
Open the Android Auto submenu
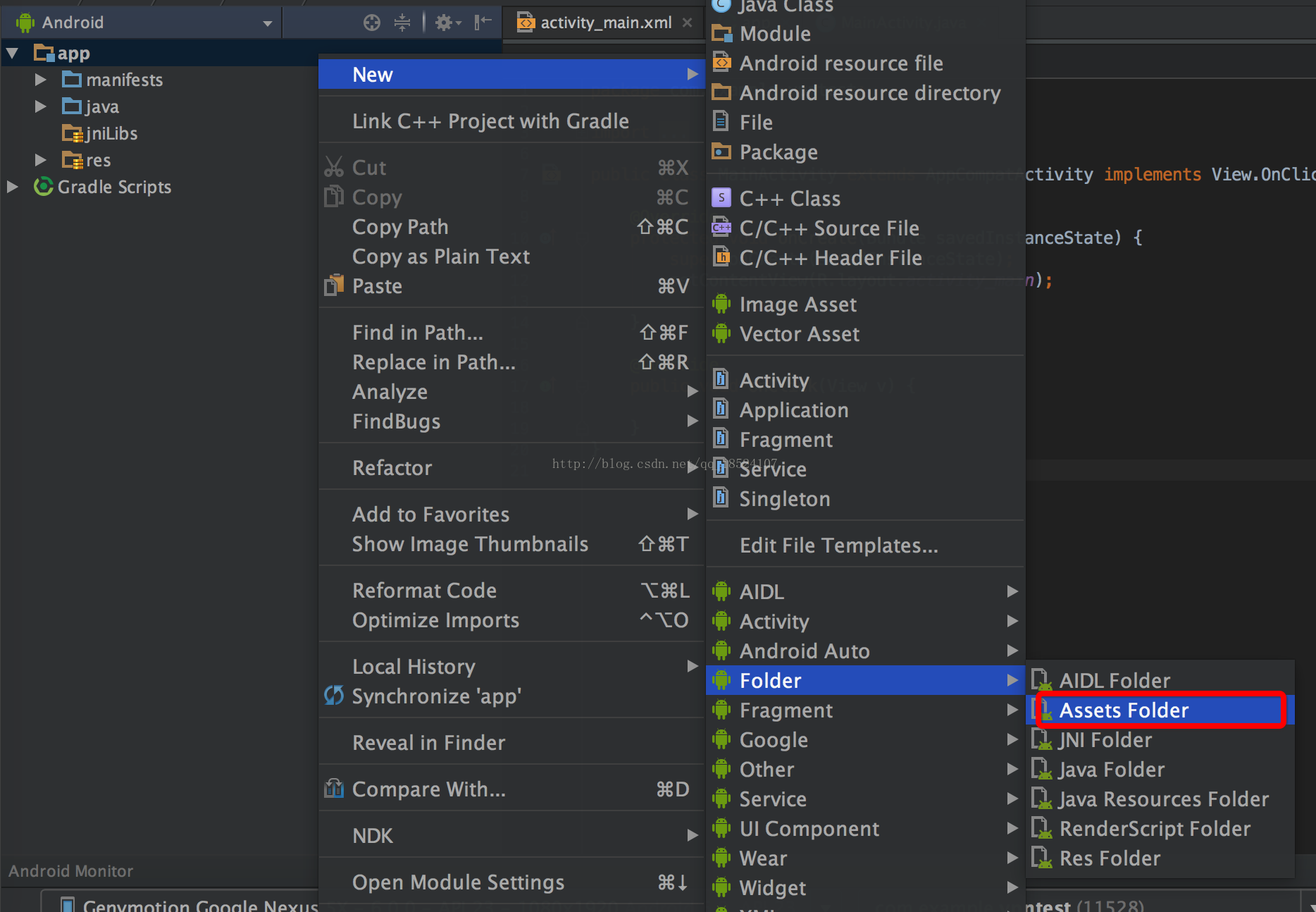point(865,651)
